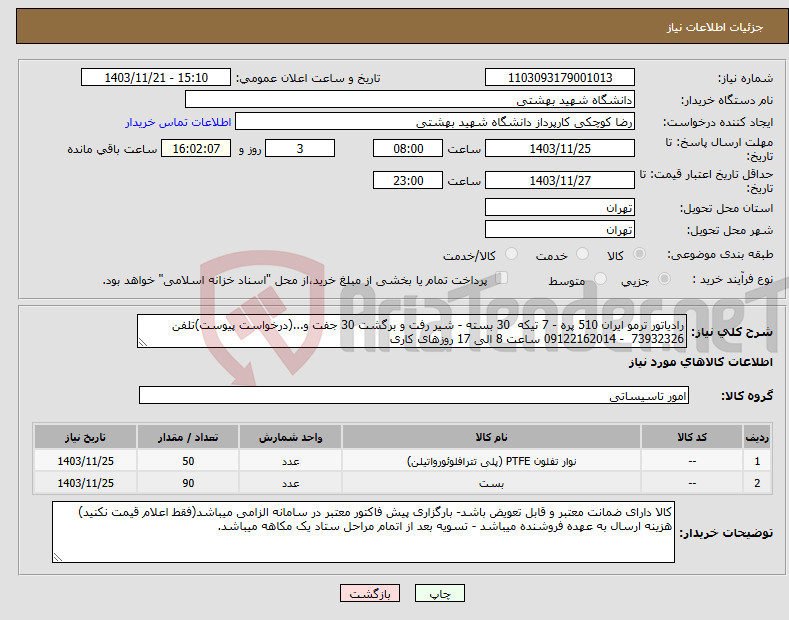Screen dimensions: 789x620
Task: Click the general description text area
Action: (x=412, y=331)
